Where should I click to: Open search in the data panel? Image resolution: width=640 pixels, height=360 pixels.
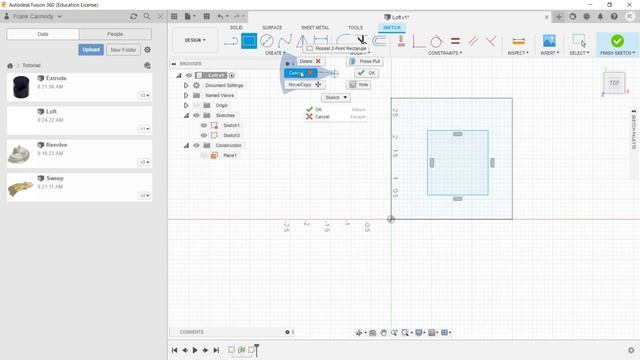pyautogui.click(x=147, y=16)
